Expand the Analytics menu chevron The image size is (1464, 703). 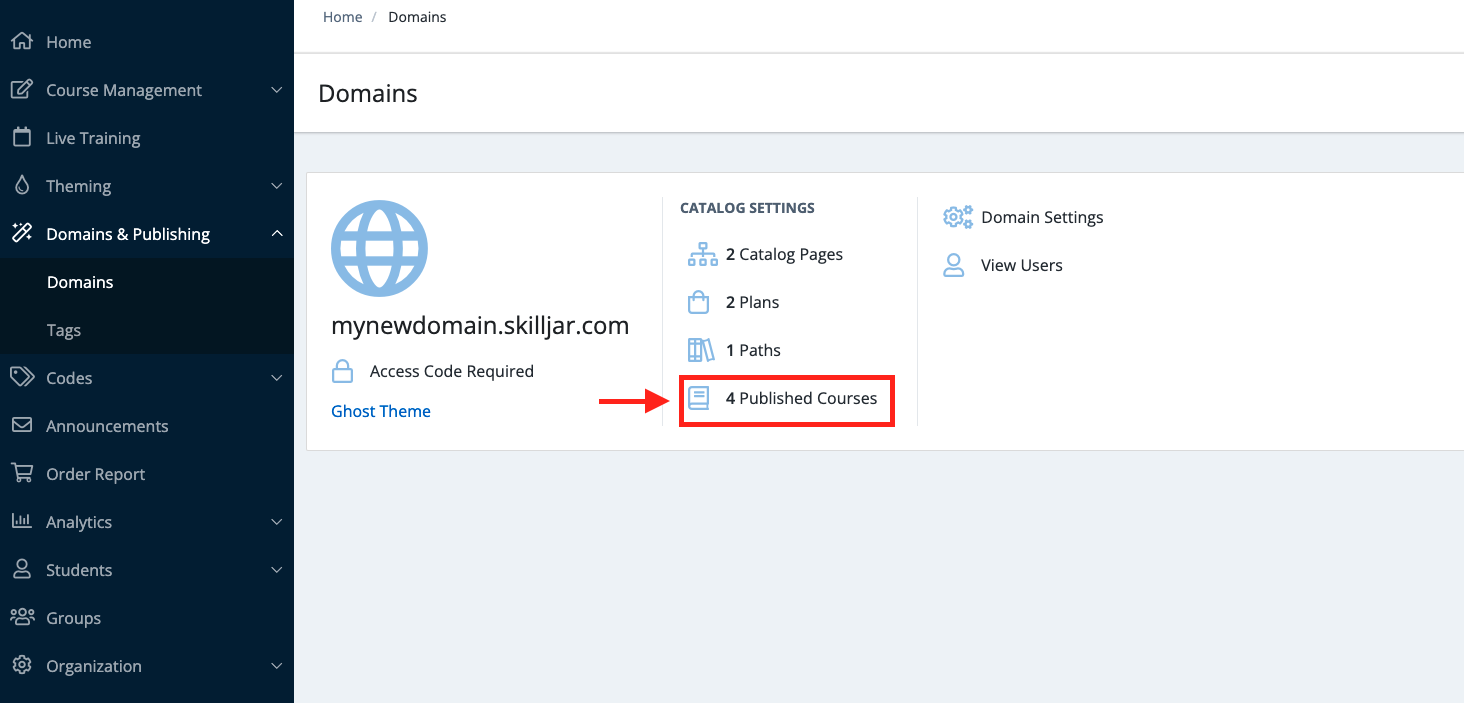[x=277, y=522]
